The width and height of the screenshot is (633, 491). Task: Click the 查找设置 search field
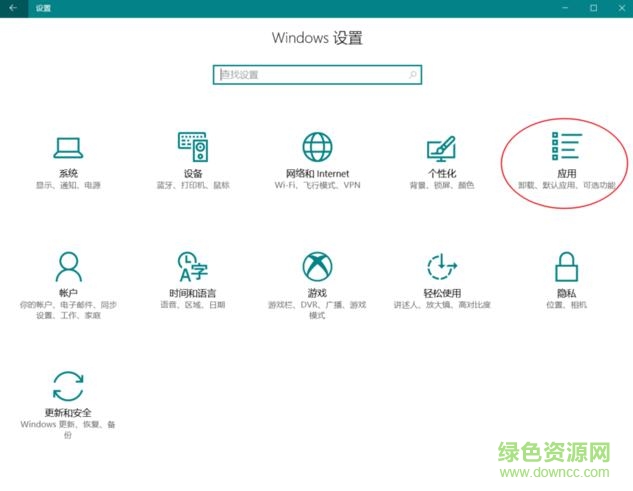(317, 75)
